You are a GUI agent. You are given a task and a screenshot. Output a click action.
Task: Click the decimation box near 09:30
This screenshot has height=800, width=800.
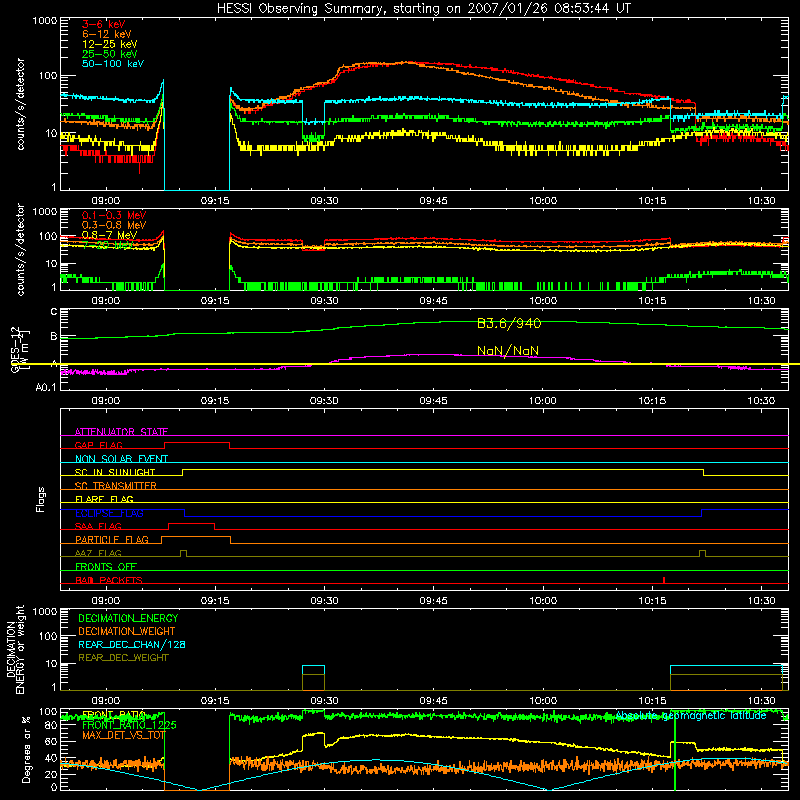(x=313, y=678)
